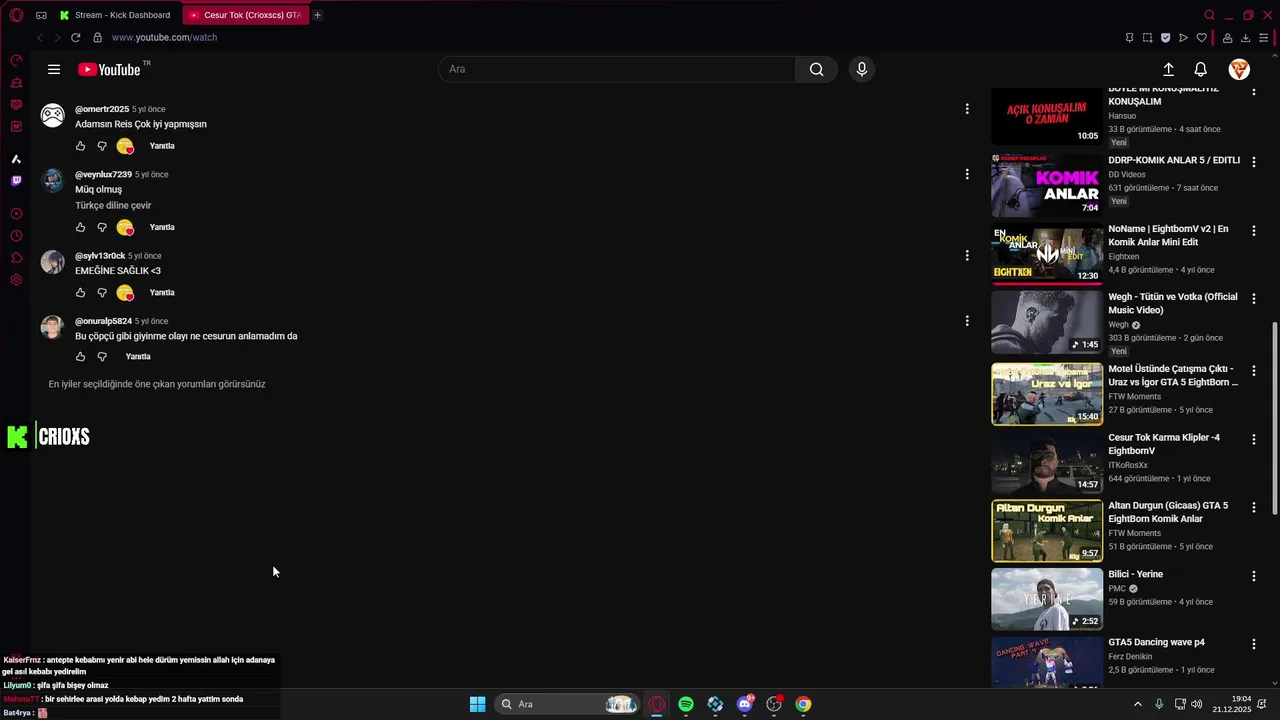1280x720 pixels.
Task: Open the FTW Moments channel under Motel video
Action: point(1134,397)
